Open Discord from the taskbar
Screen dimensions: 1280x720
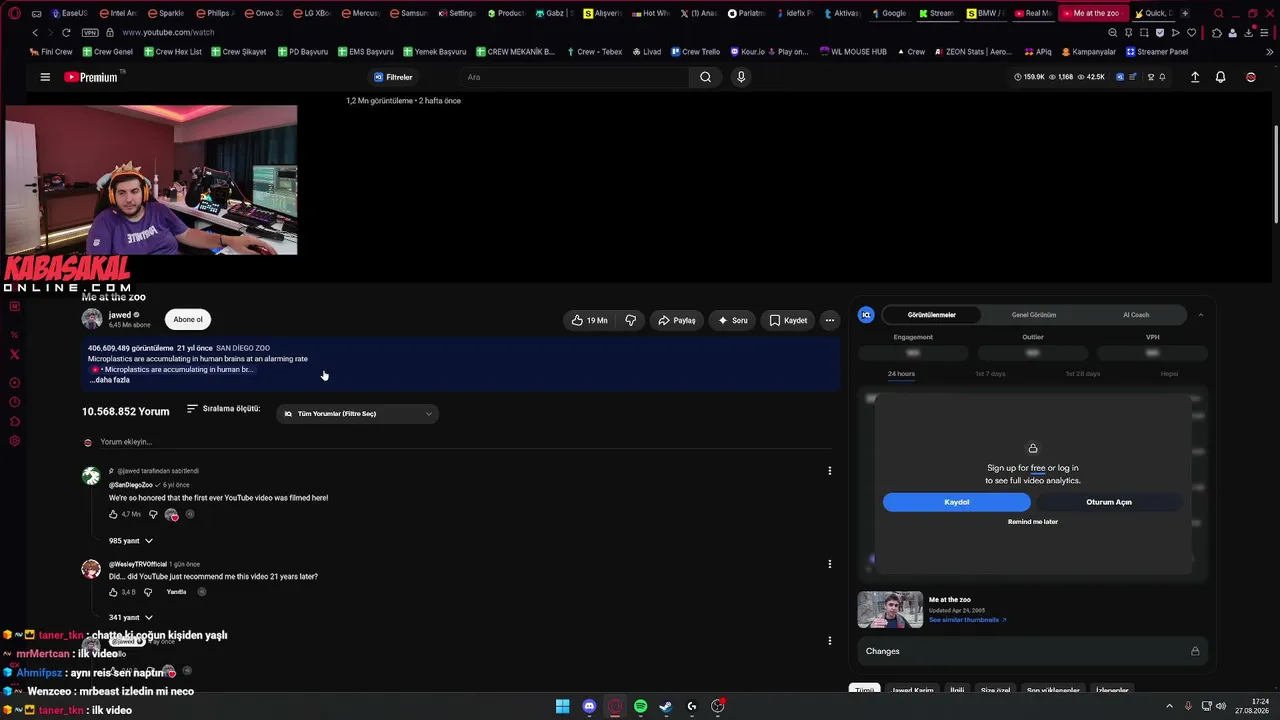click(589, 706)
